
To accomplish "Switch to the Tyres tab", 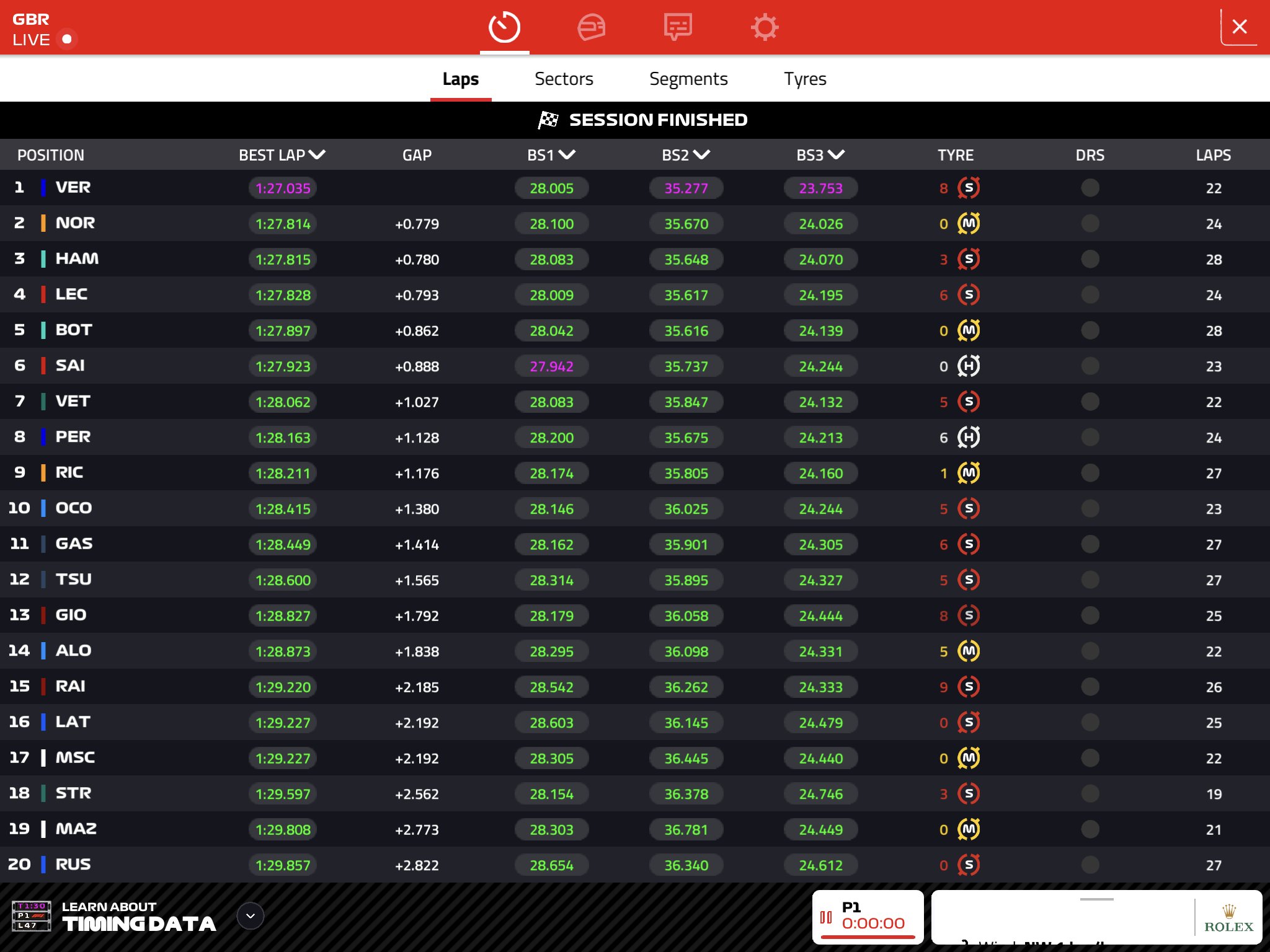I will [x=805, y=79].
